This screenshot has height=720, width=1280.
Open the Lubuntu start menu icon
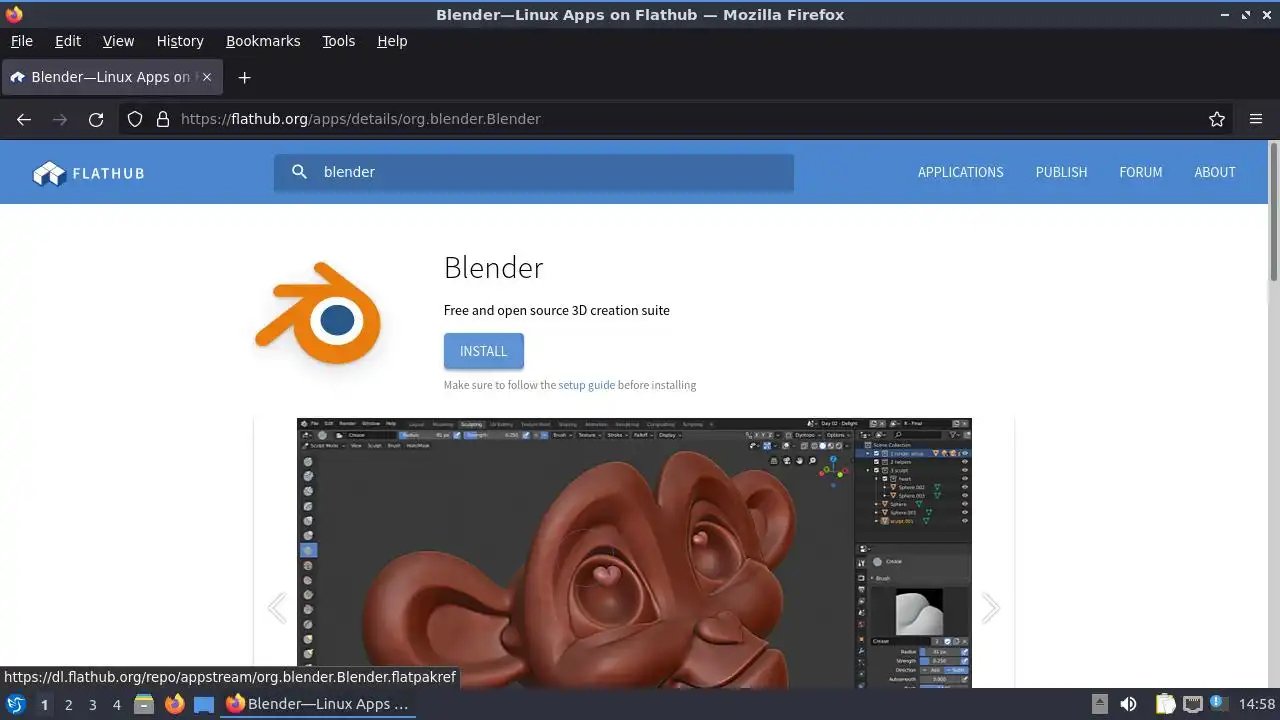coord(15,704)
